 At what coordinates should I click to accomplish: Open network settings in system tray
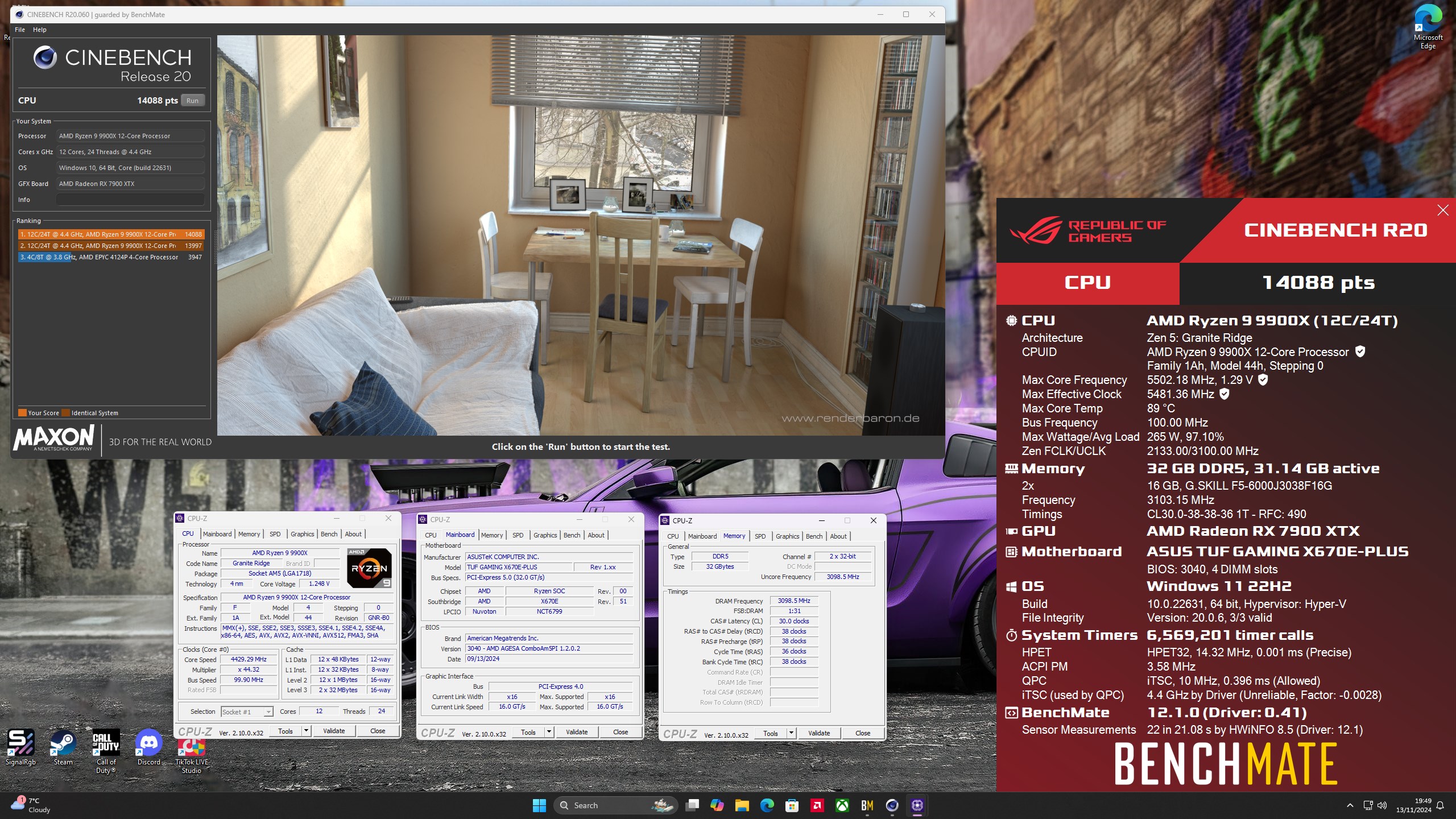click(x=1368, y=805)
